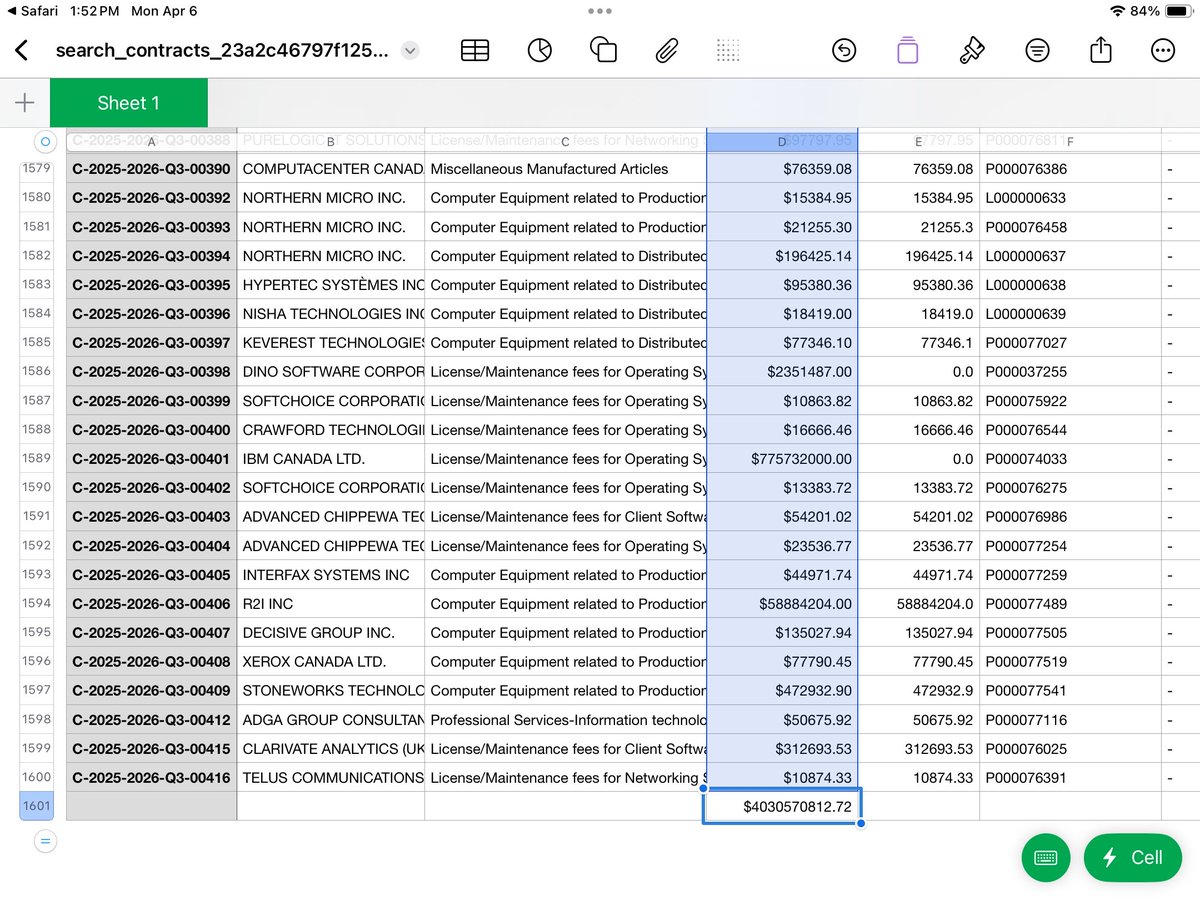Tap the back chevron to leave spreadsheet
Screen dimensions: 1200x900
[x=22, y=51]
